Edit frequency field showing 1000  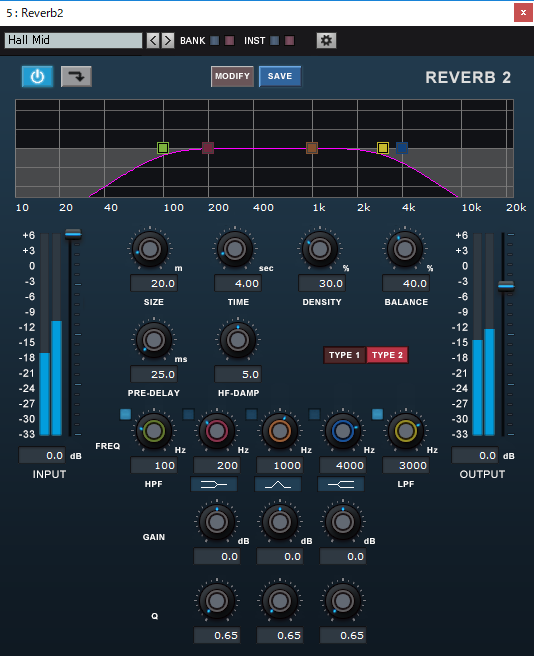point(280,465)
